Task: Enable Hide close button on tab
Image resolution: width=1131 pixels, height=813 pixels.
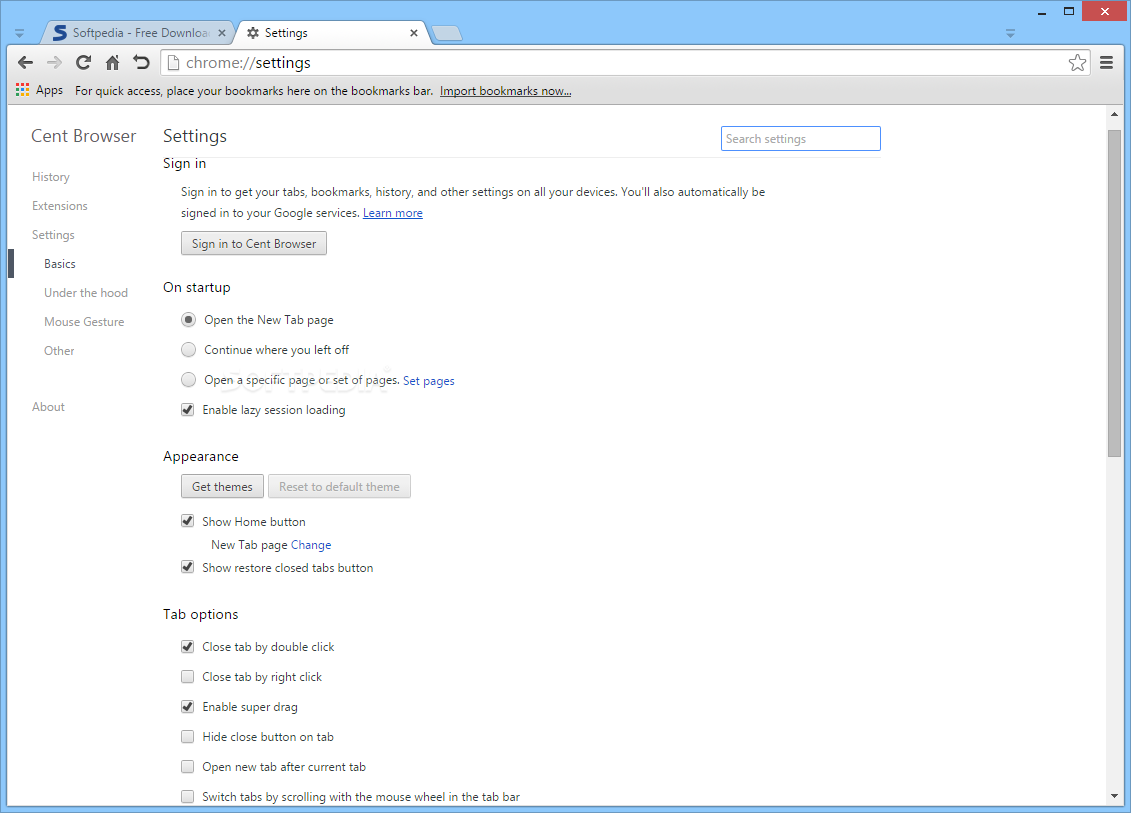Action: (188, 737)
